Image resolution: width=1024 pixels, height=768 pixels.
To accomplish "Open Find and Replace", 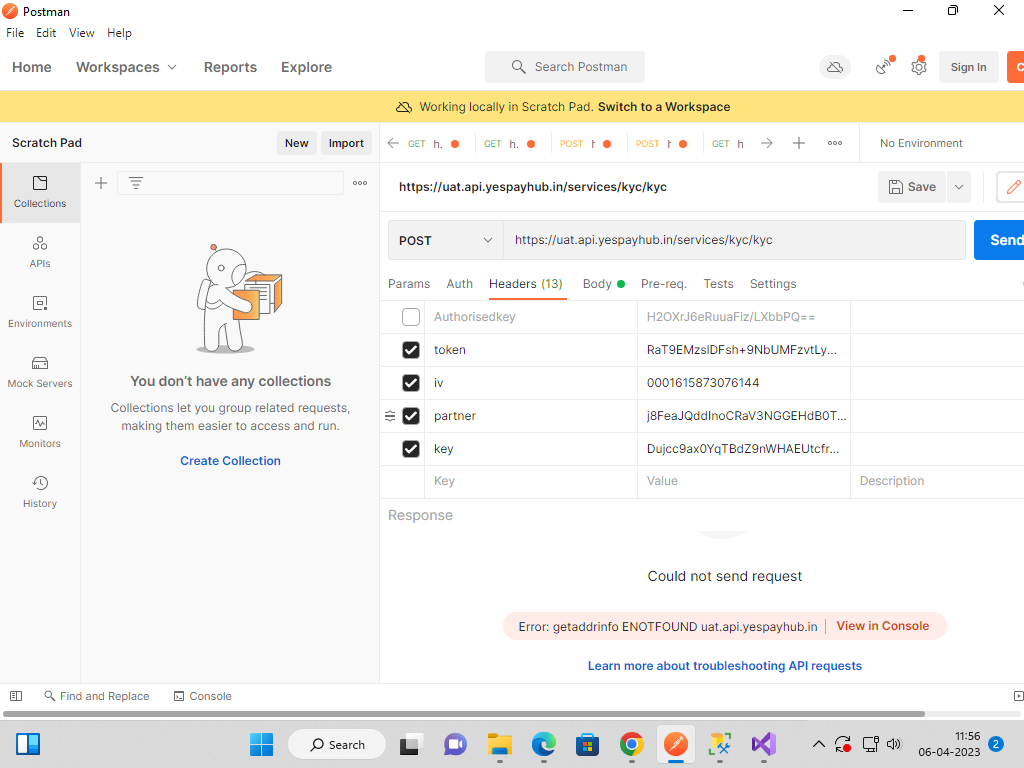I will (x=97, y=696).
